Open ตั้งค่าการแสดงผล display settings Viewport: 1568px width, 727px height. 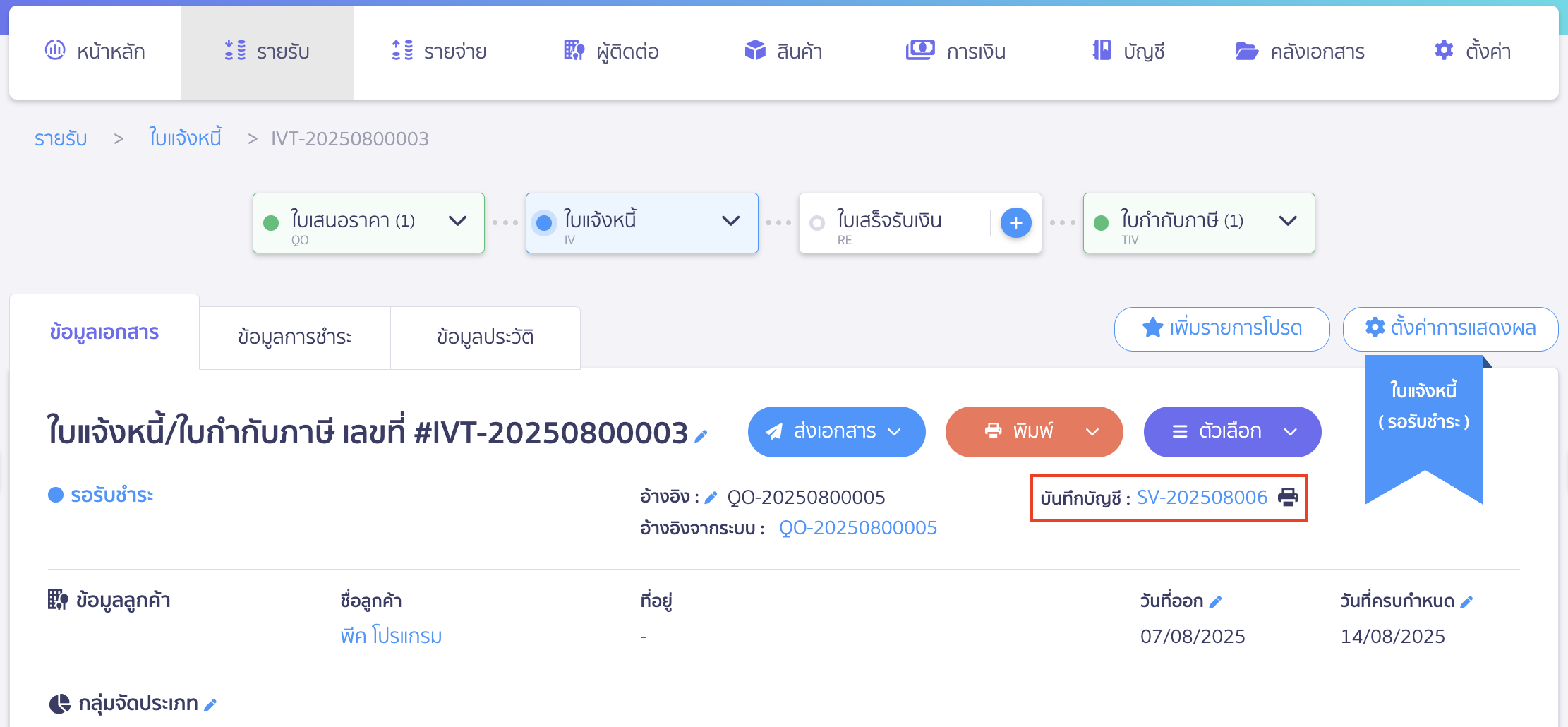[x=1450, y=328]
